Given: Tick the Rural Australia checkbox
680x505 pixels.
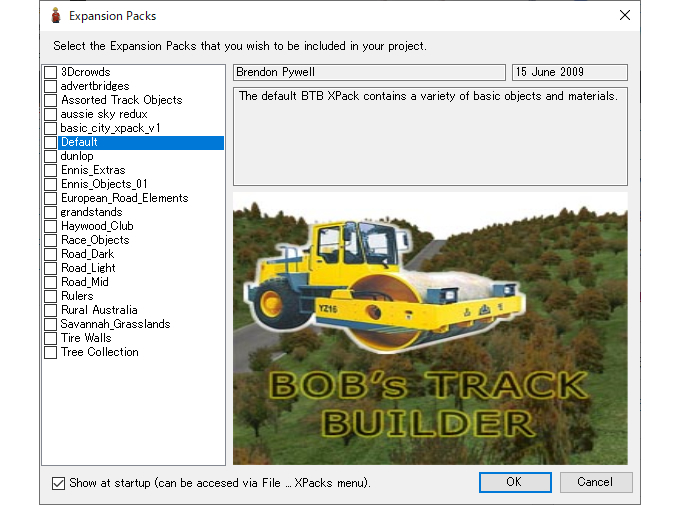Looking at the screenshot, I should (x=50, y=310).
